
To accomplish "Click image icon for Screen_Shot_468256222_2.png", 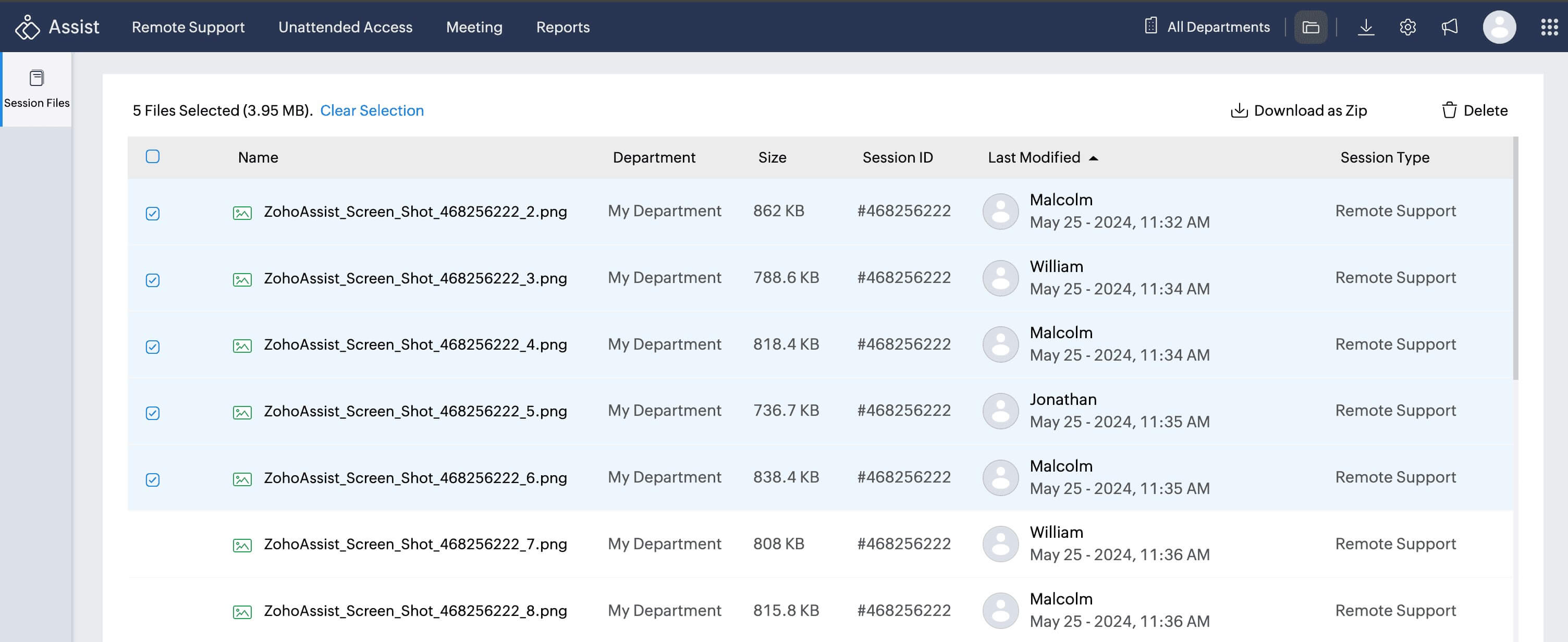I will [242, 213].
